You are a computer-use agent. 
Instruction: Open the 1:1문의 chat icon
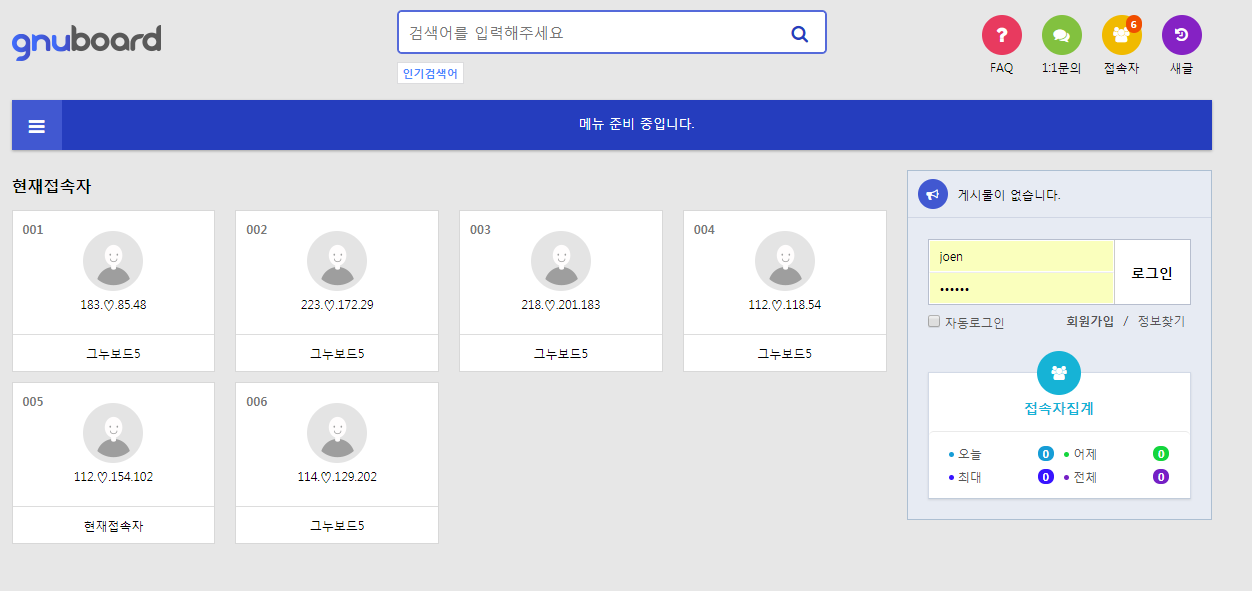(x=1061, y=35)
